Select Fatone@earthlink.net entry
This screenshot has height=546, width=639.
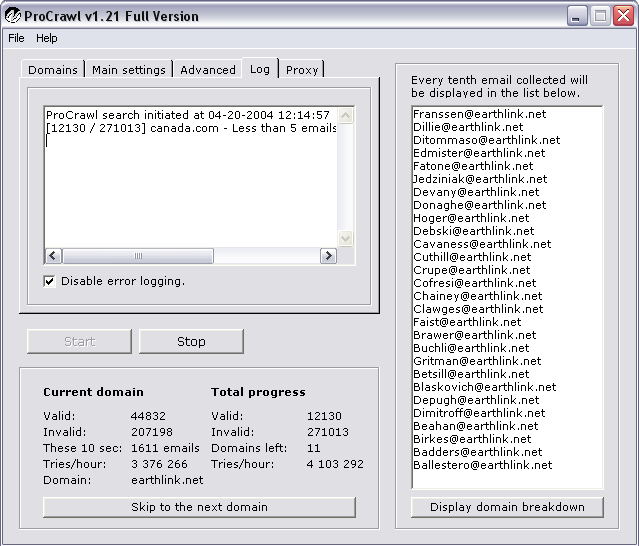(x=473, y=166)
